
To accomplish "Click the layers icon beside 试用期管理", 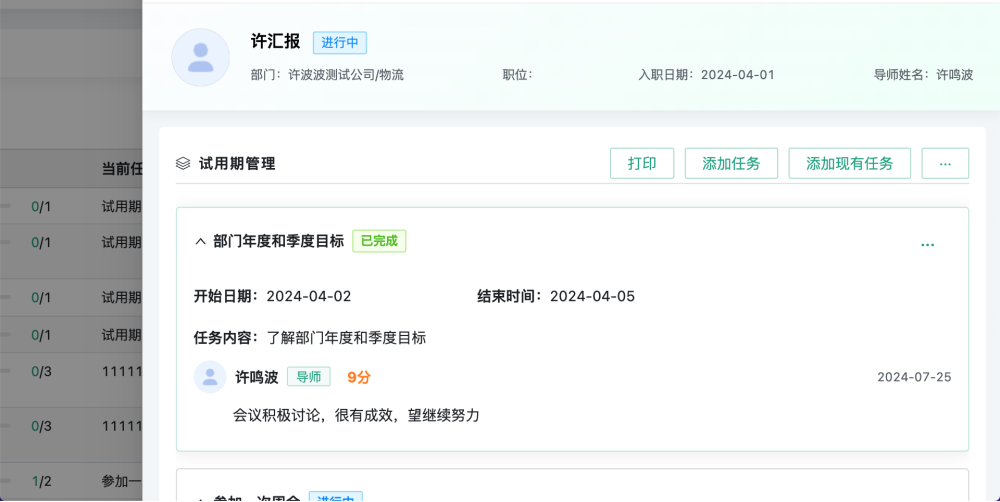I will 183,163.
